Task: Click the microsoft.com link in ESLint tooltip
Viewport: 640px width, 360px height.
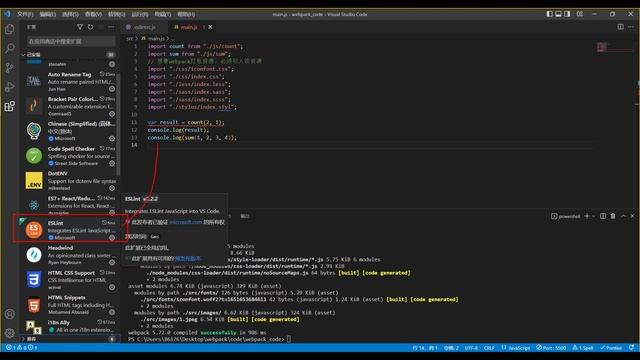Action: (x=186, y=222)
